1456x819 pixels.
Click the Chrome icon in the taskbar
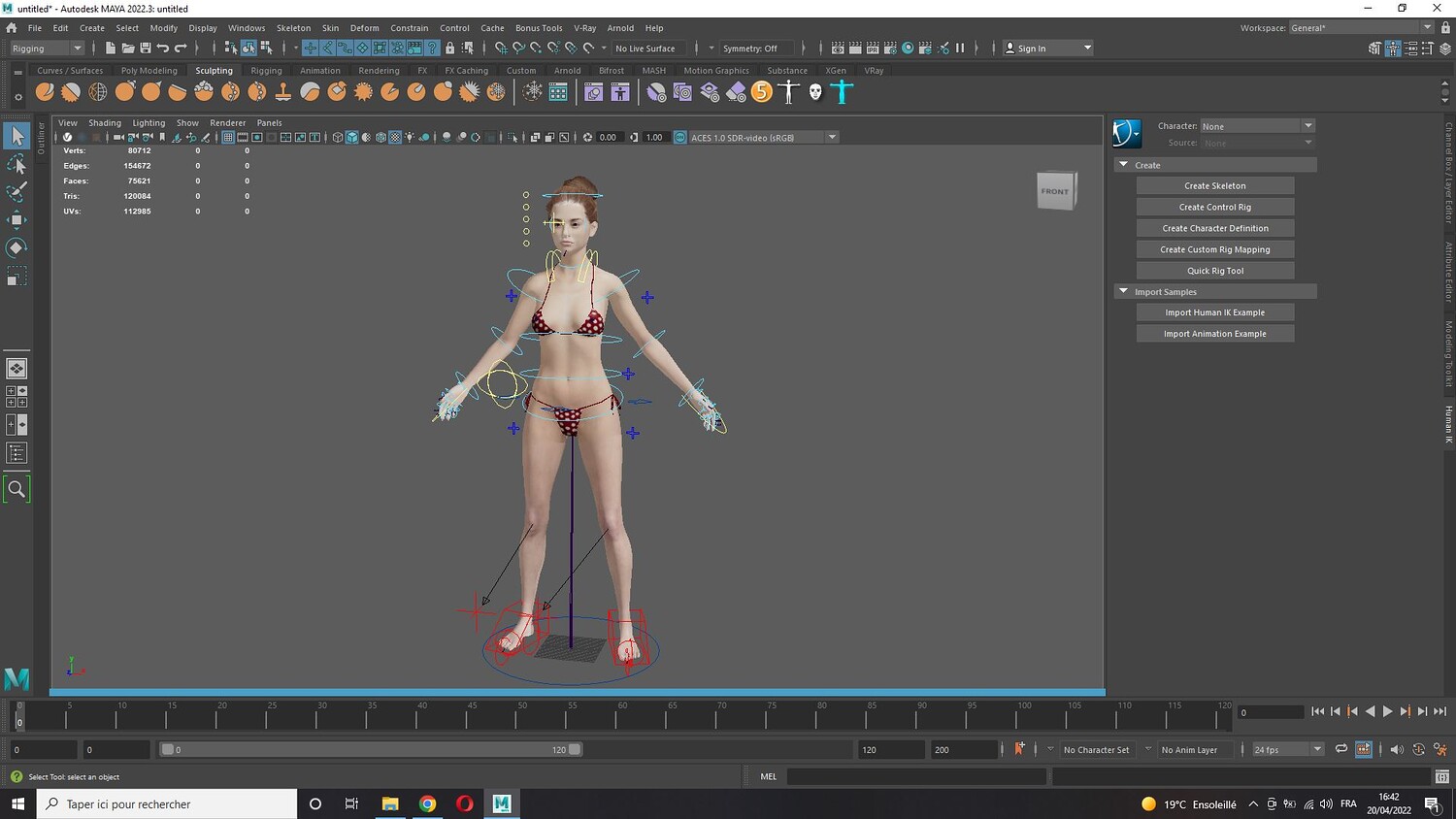pos(427,803)
